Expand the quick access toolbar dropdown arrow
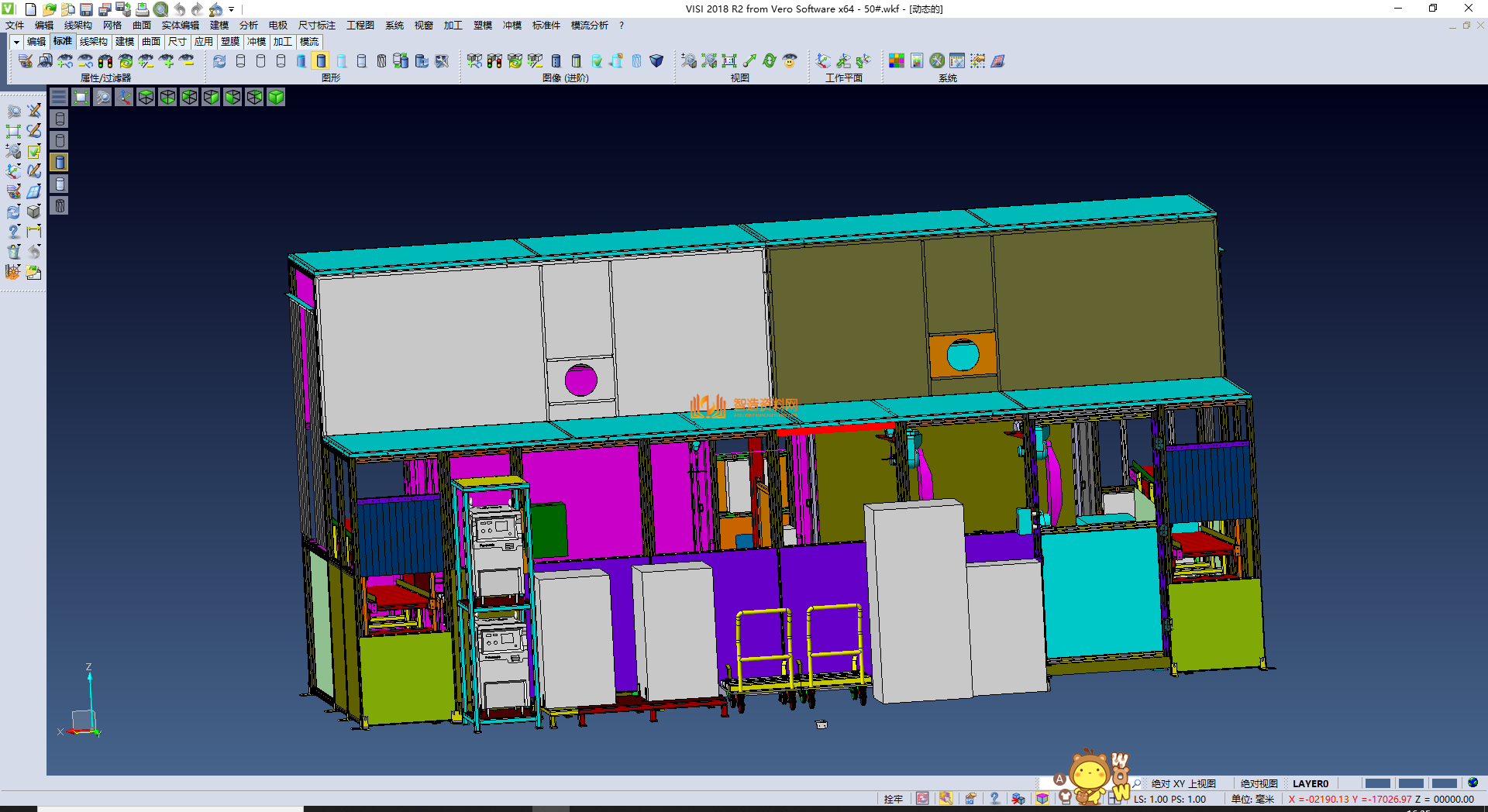 click(x=232, y=9)
